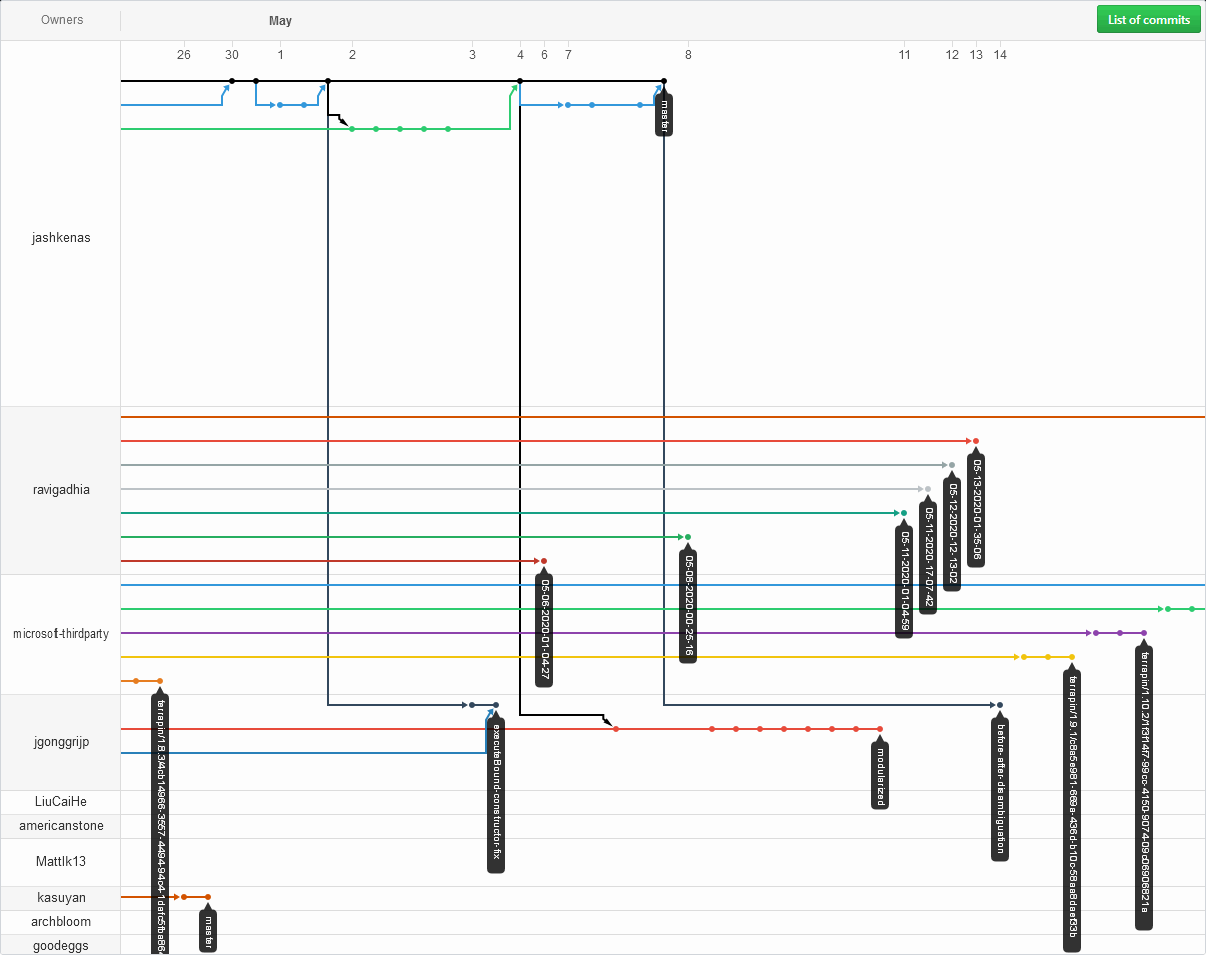
Task: Click the black head commit dot above master
Action: click(x=664, y=81)
